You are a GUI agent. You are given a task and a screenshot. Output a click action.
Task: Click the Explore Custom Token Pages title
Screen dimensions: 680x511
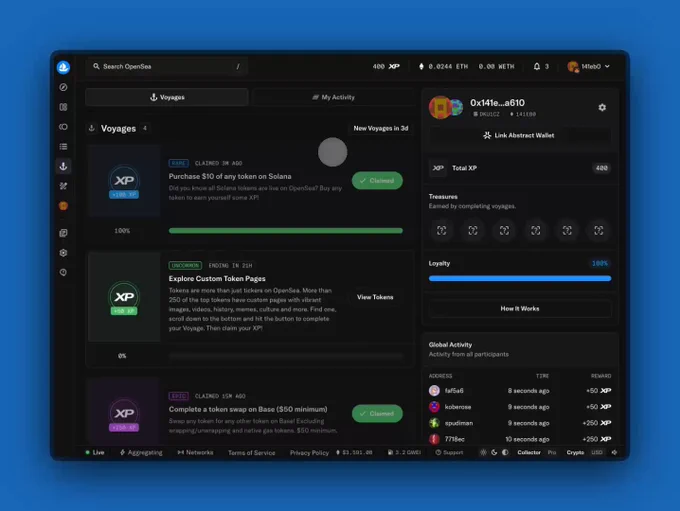(x=217, y=278)
